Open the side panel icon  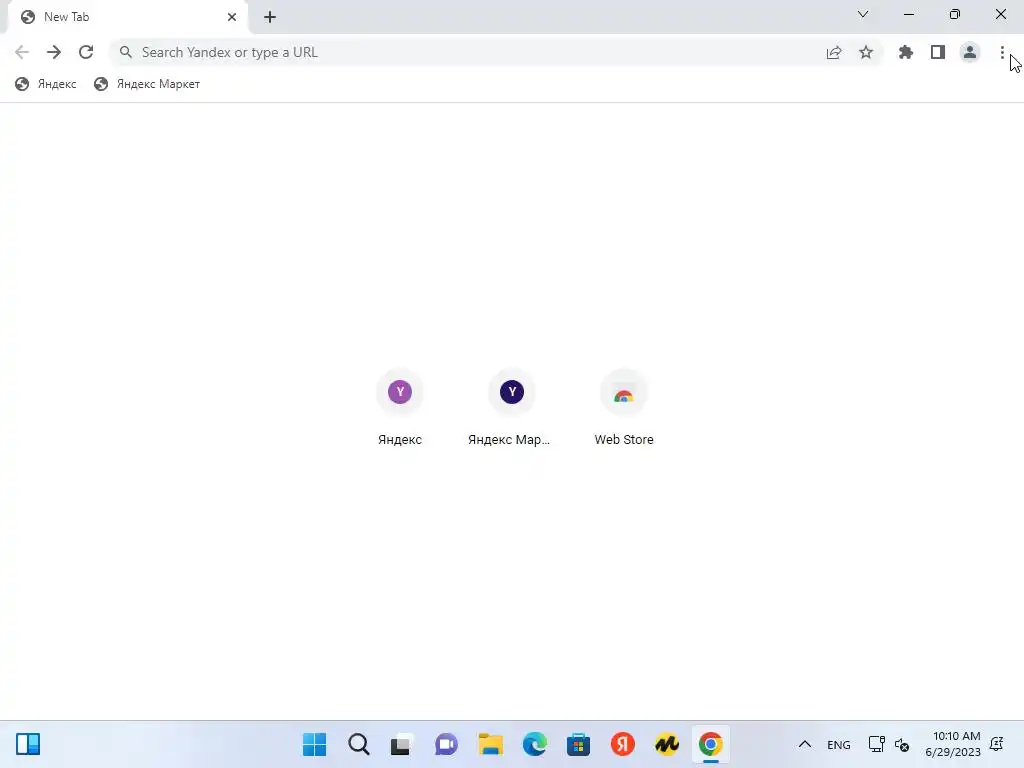click(x=938, y=52)
